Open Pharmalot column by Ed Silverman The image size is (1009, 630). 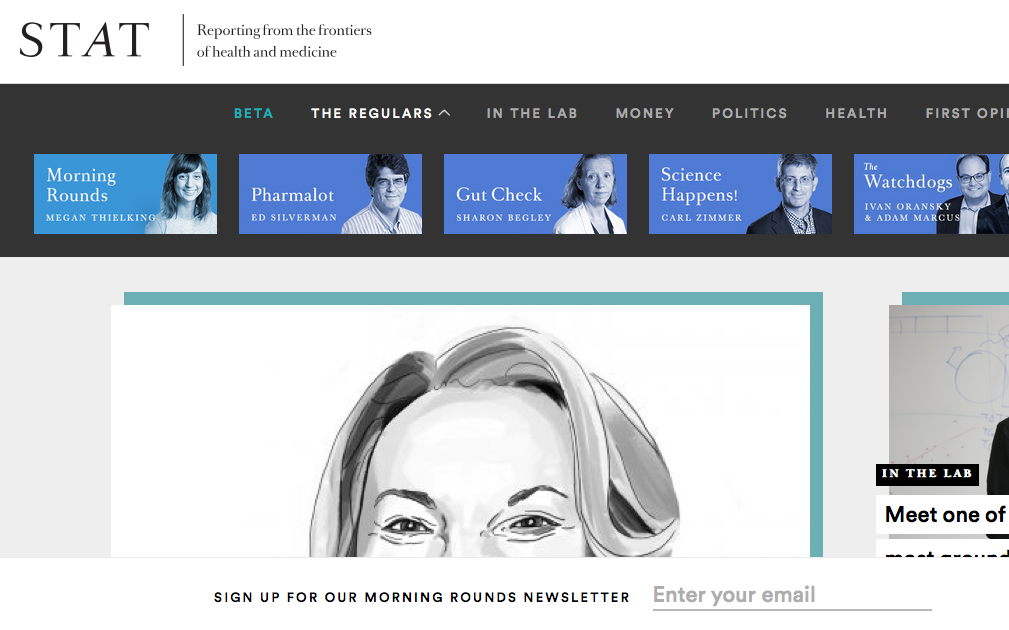330,194
